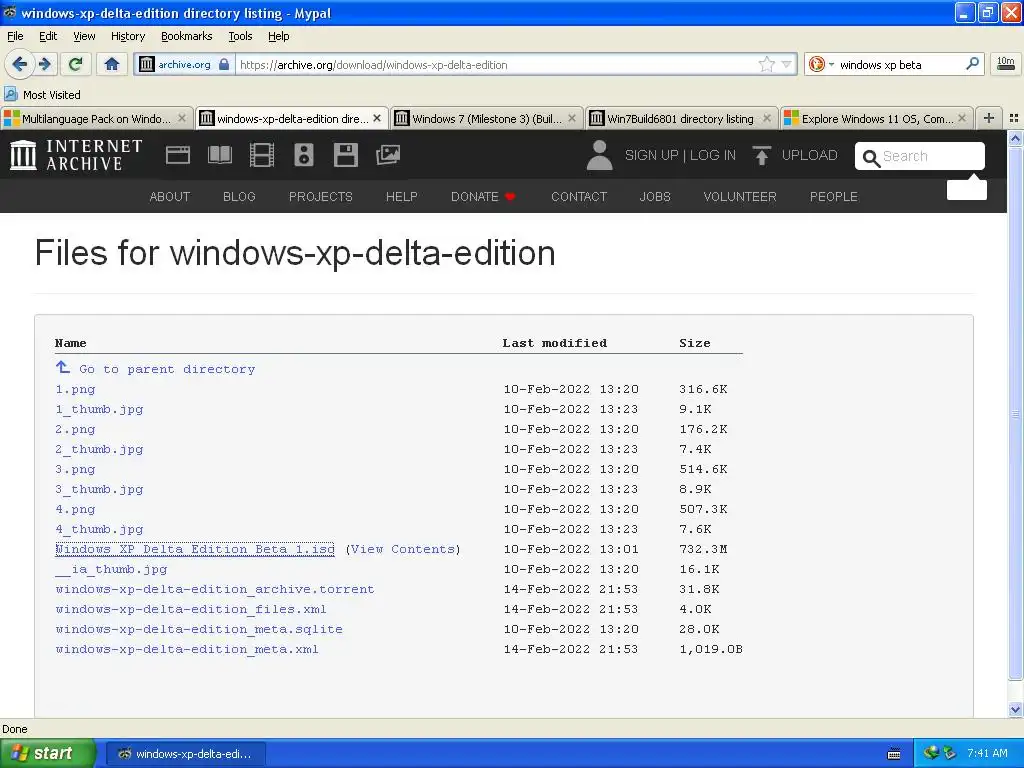Open the Bookmarks menu
1024x768 pixels.
pos(186,36)
